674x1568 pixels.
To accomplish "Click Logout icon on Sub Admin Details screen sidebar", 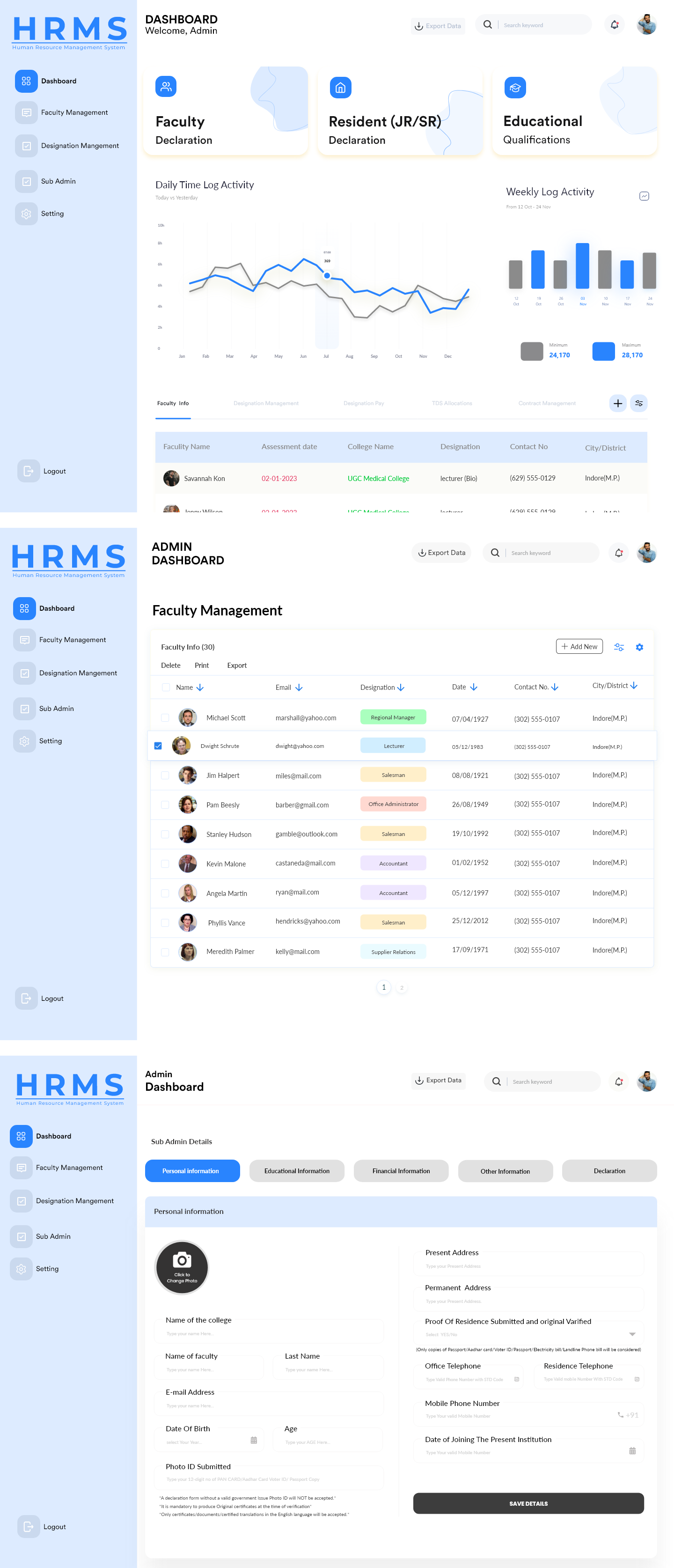I will 28,1526.
